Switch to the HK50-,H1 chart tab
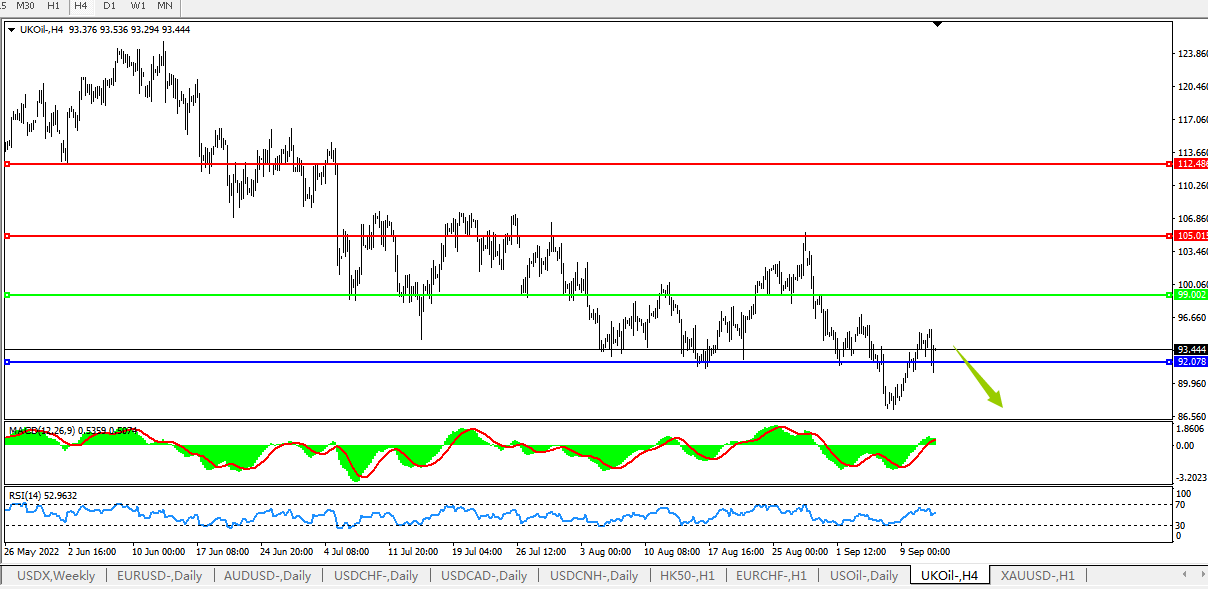This screenshot has width=1208, height=589. click(687, 576)
